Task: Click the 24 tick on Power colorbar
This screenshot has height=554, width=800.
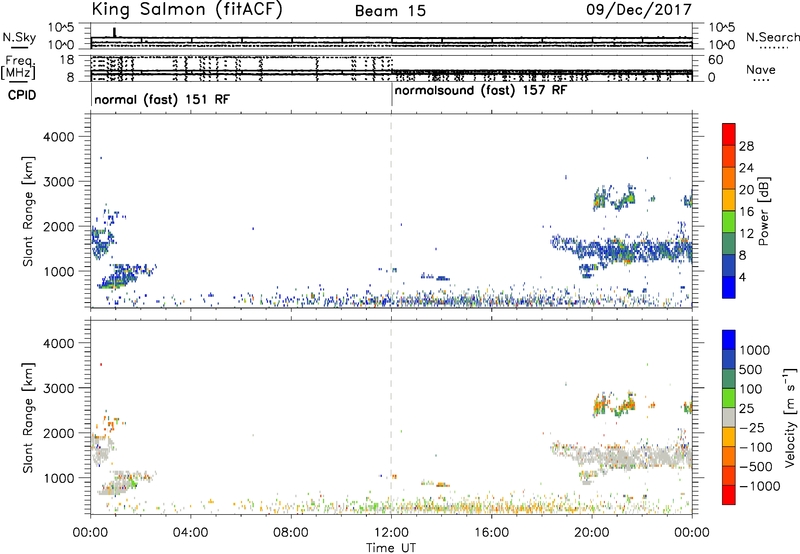Action: point(746,168)
